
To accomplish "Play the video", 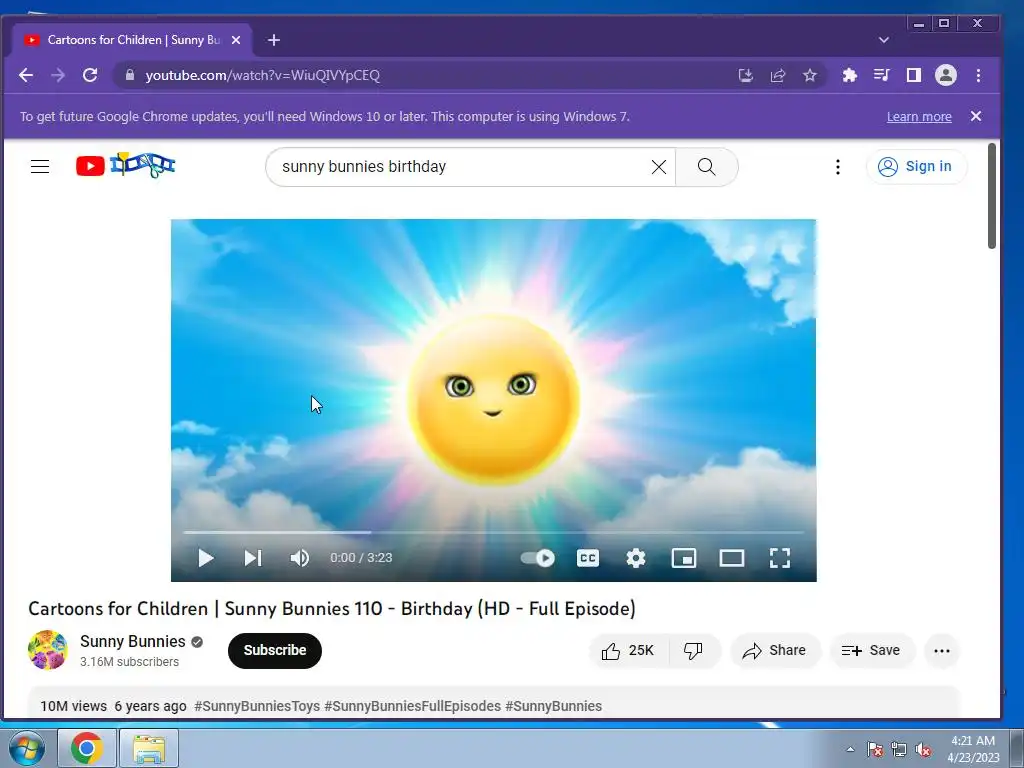I will (206, 558).
